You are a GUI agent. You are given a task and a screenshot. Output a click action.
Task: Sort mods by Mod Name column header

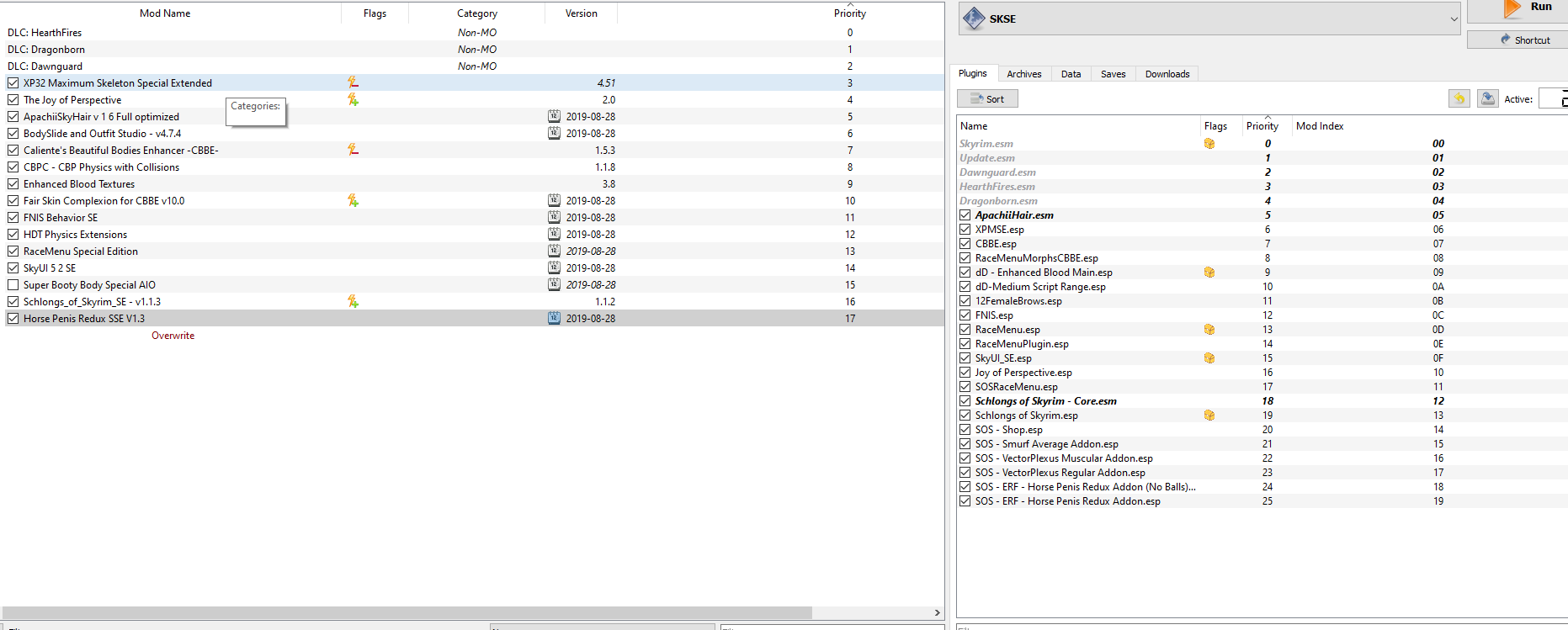165,13
